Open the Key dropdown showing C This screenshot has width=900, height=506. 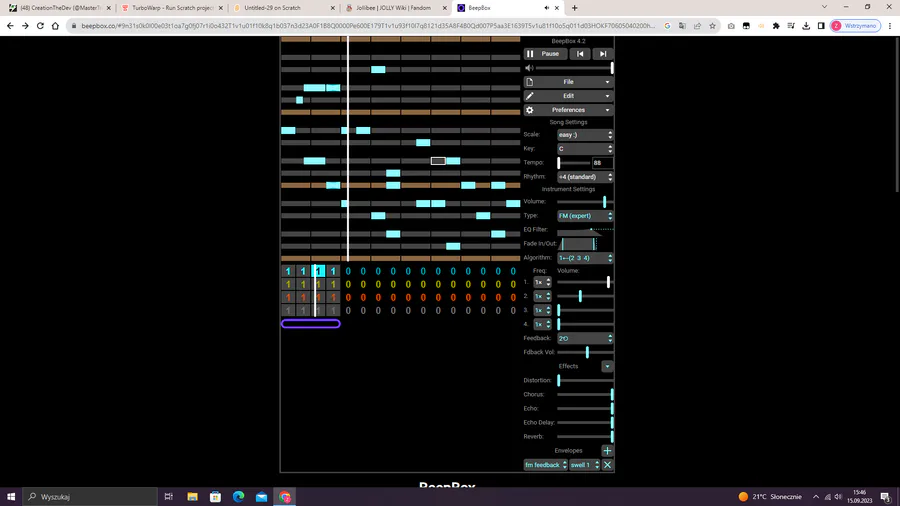(585, 149)
